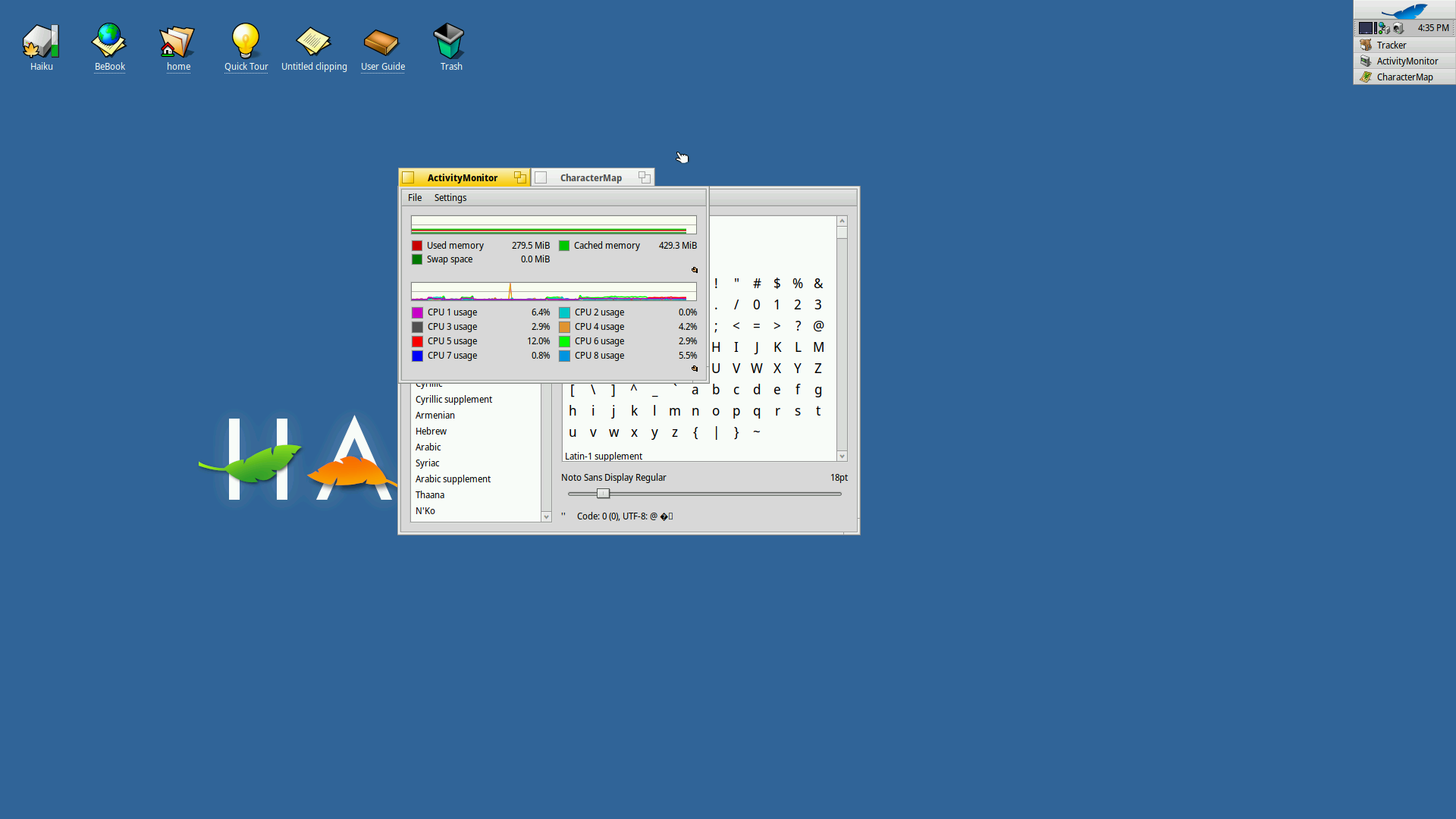Viewport: 1456px width, 819px height.
Task: Click the Haiku leaf logo in Deskbar
Action: (x=1404, y=10)
